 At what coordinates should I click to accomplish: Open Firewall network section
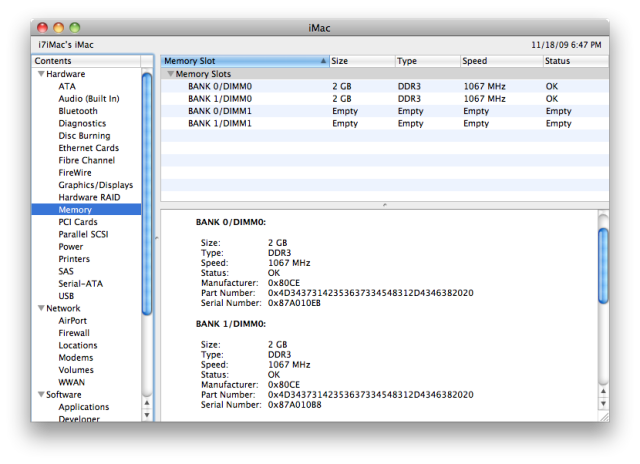(74, 333)
